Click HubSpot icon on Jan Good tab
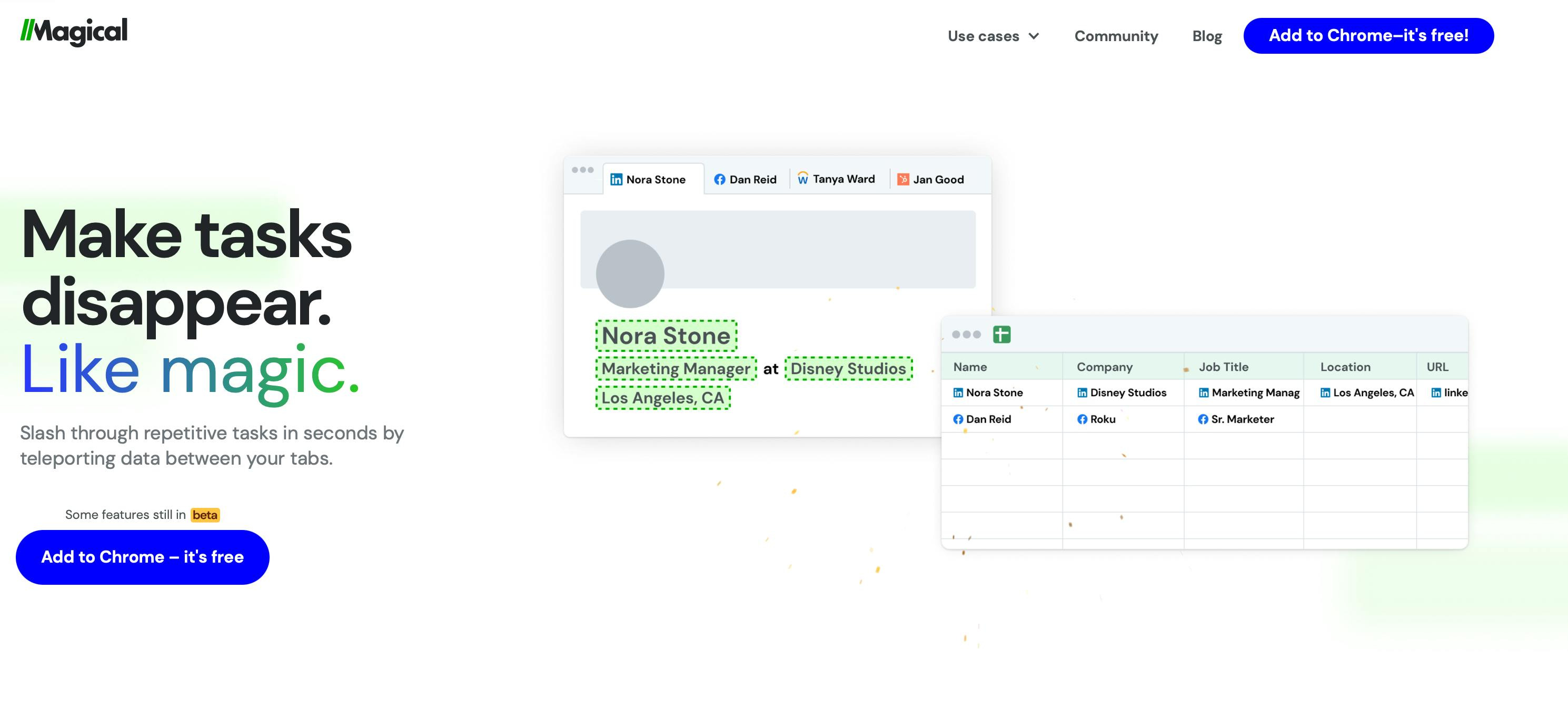This screenshot has height=707, width=1568. (902, 180)
